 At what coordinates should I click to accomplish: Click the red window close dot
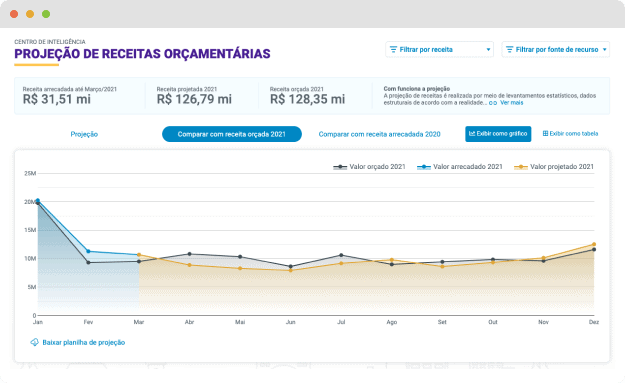click(14, 14)
